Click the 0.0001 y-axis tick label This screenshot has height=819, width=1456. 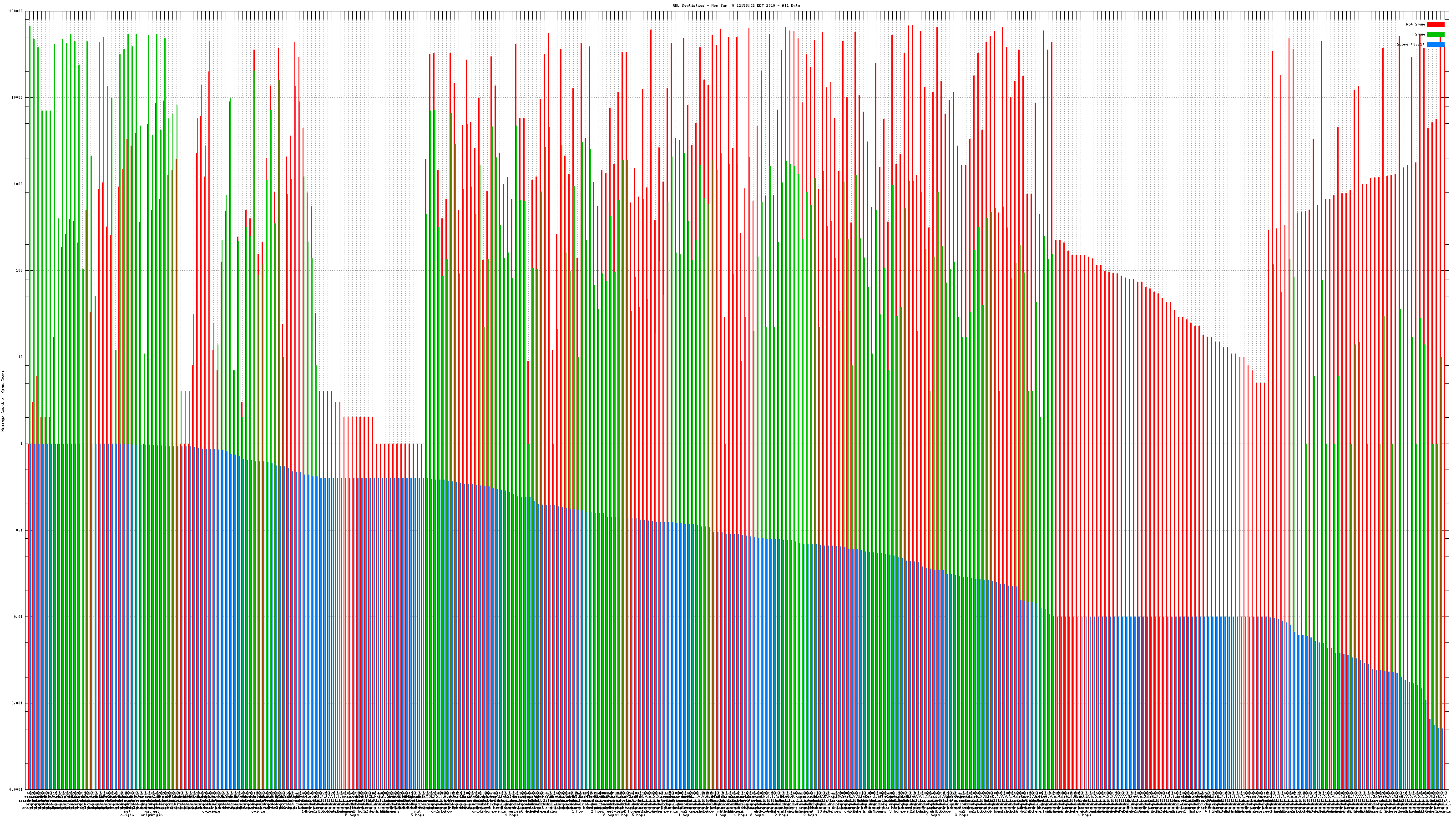click(x=16, y=789)
